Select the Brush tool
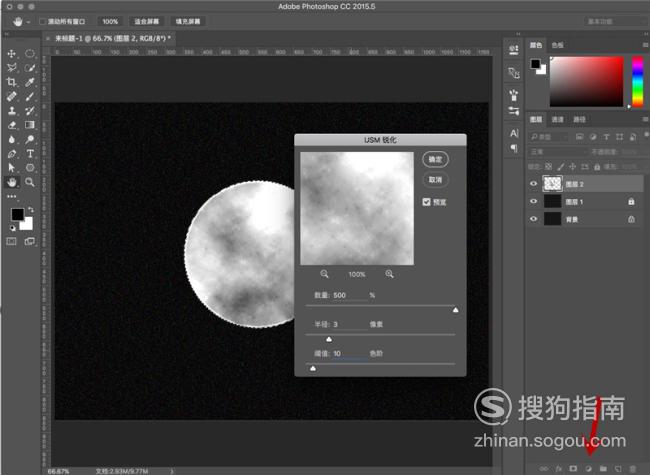 click(x=29, y=96)
